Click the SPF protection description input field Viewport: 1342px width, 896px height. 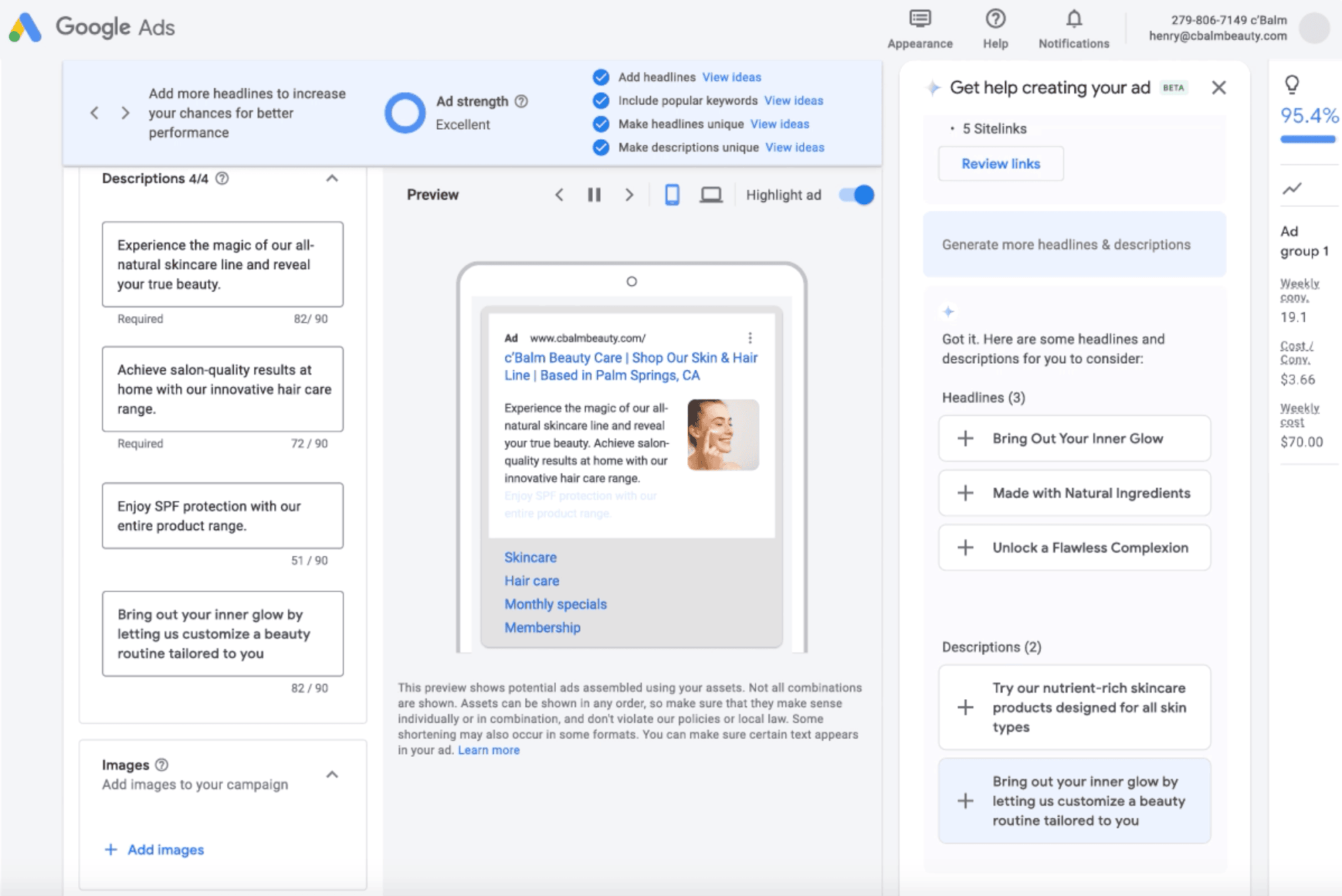pyautogui.click(x=224, y=515)
